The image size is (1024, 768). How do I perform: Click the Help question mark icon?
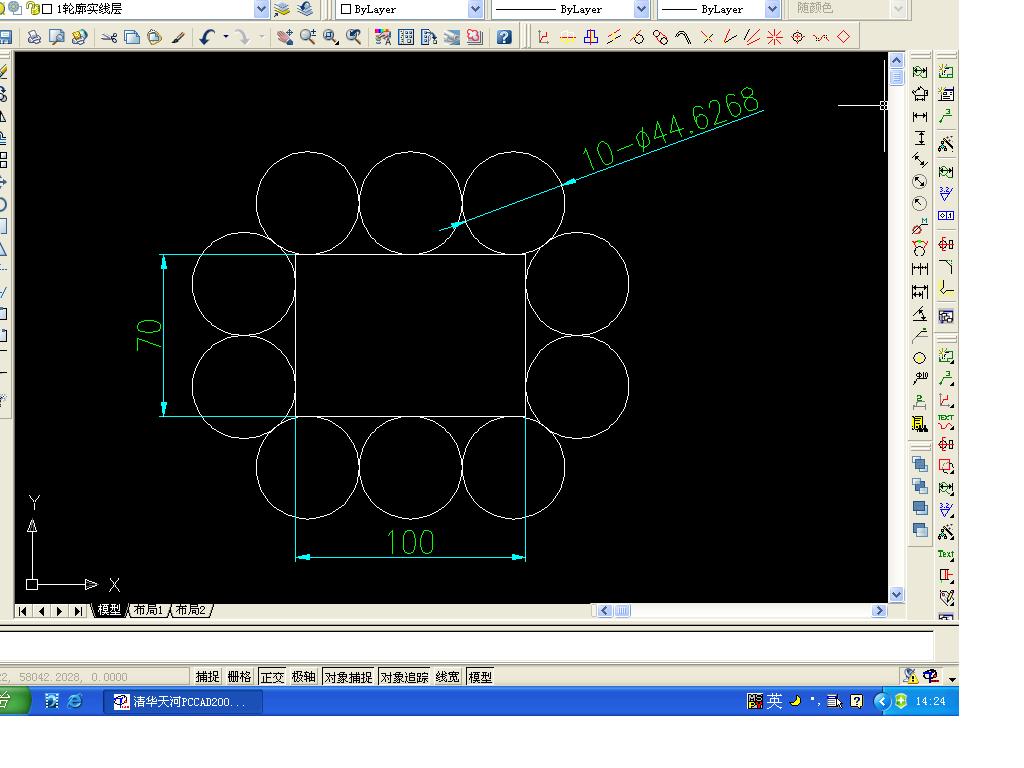pos(504,37)
